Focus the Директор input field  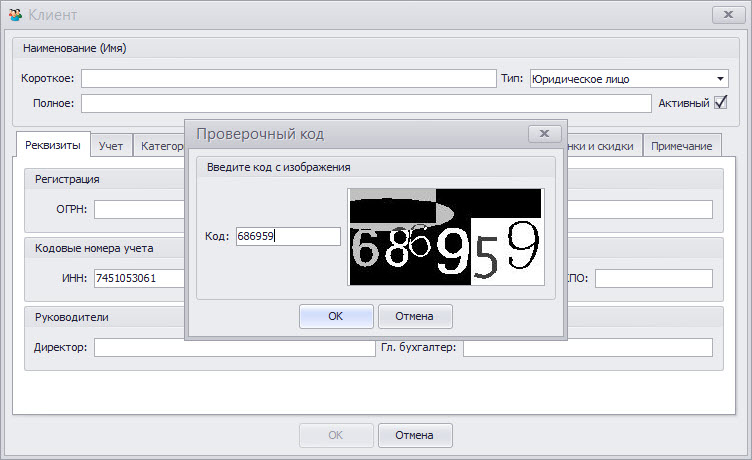pyautogui.click(x=235, y=347)
